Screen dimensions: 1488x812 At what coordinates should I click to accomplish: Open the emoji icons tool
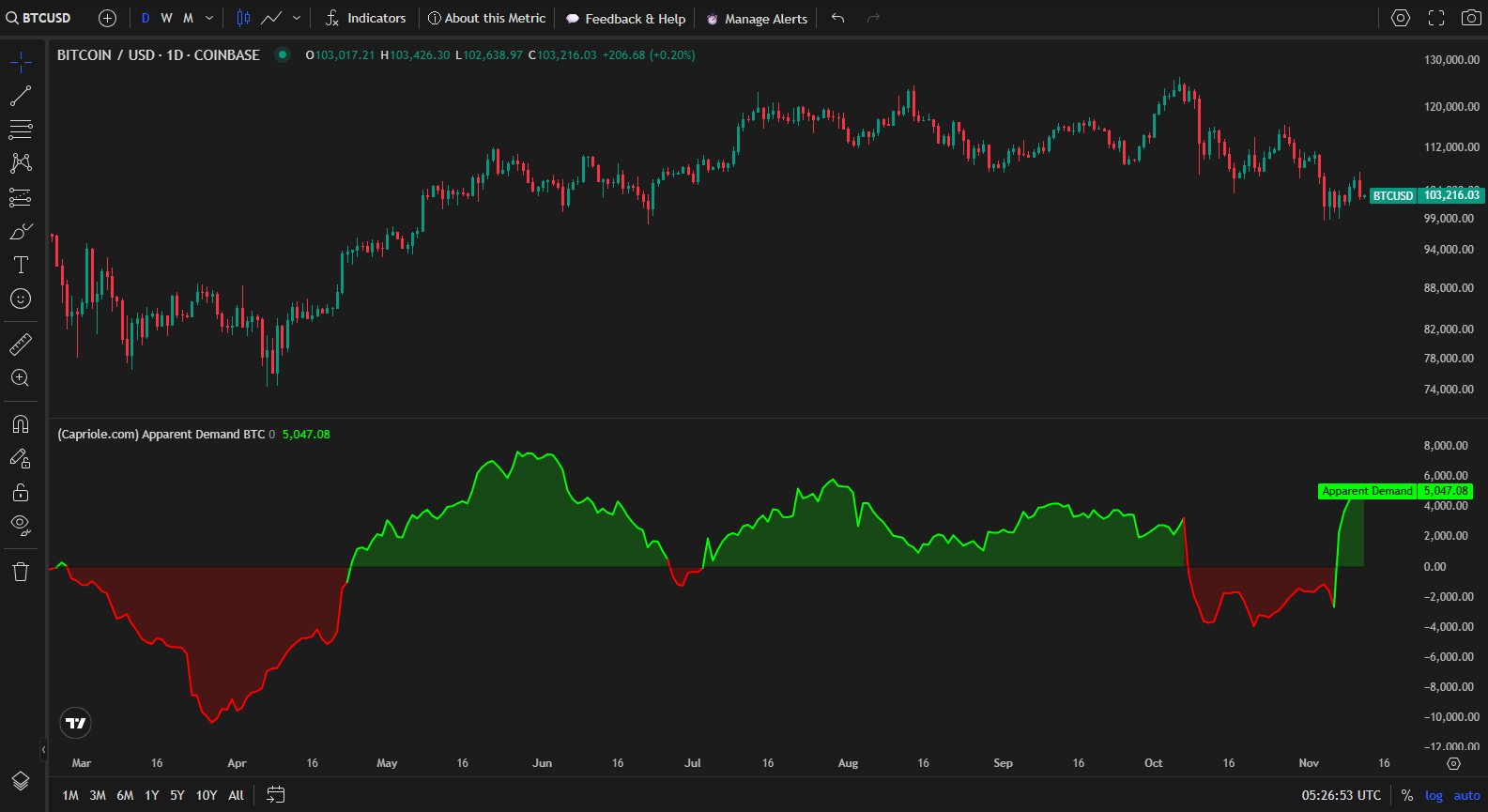pyautogui.click(x=21, y=299)
